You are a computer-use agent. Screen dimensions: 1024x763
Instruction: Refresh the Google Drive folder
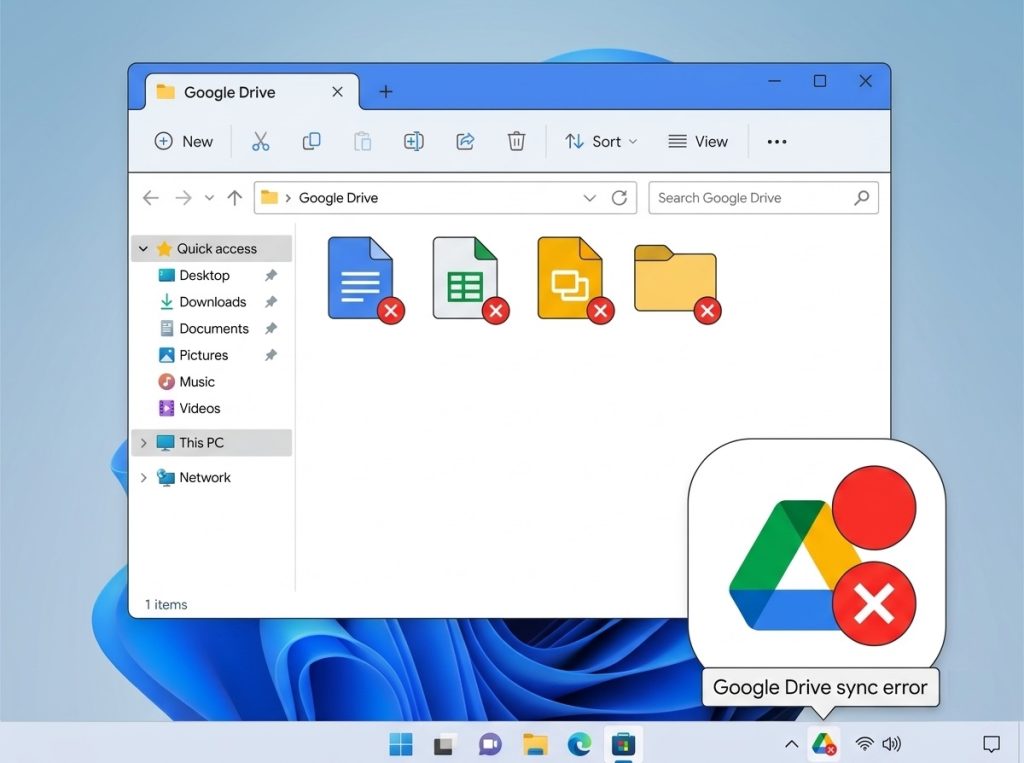(x=619, y=198)
